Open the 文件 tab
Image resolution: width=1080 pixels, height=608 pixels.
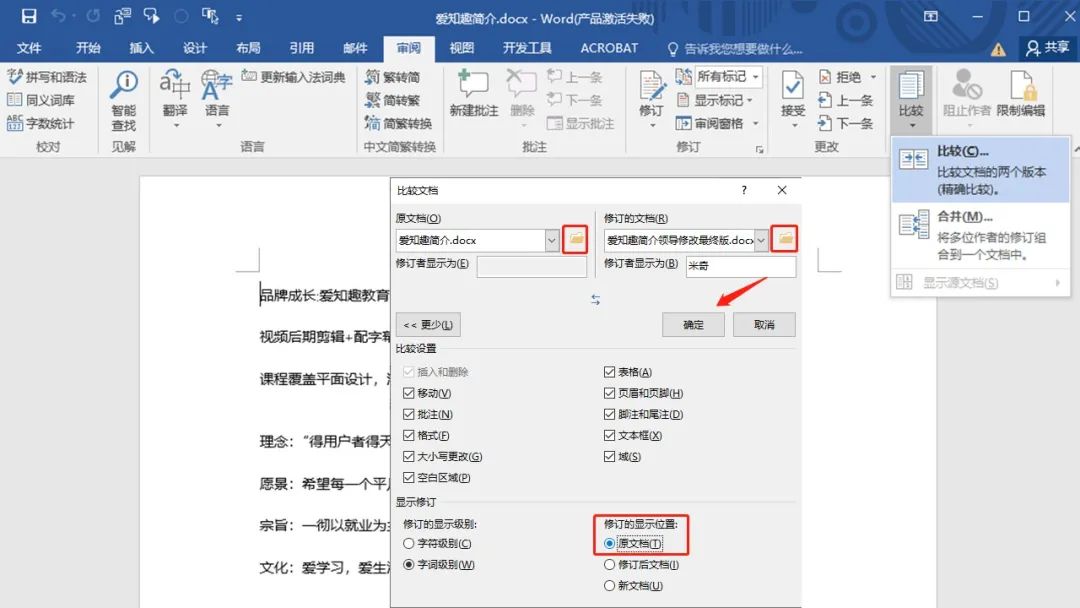[29, 48]
